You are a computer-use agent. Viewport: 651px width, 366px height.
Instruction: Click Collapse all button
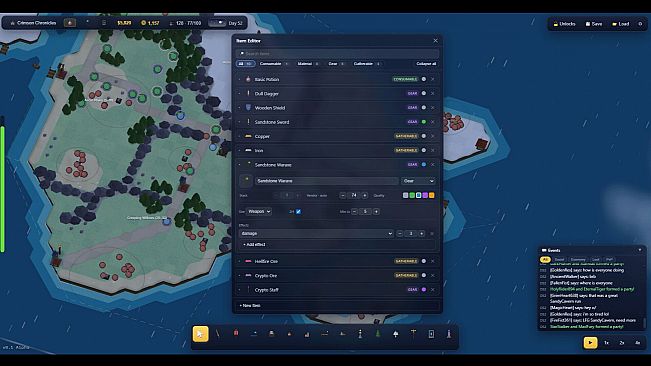pyautogui.click(x=426, y=64)
